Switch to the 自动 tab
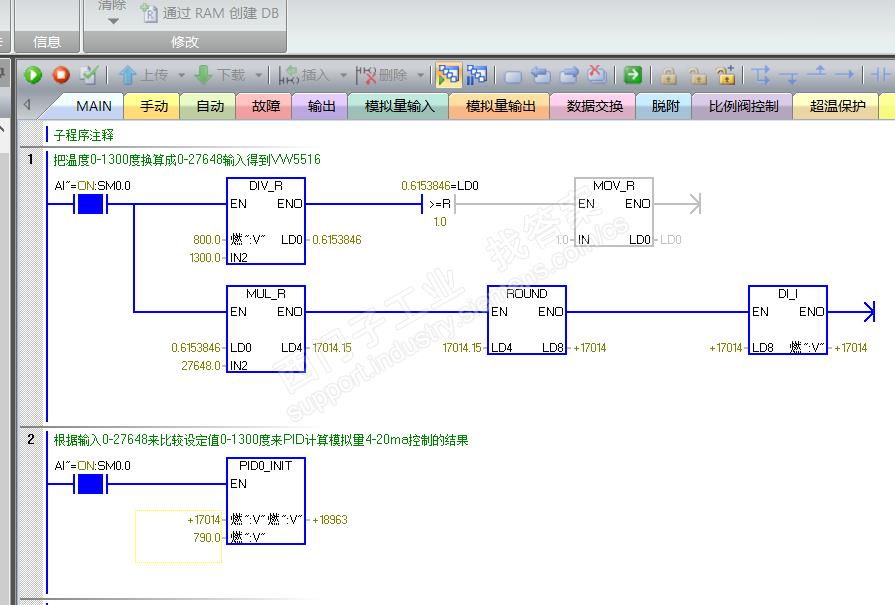Viewport: 895px width, 605px height. [x=209, y=106]
